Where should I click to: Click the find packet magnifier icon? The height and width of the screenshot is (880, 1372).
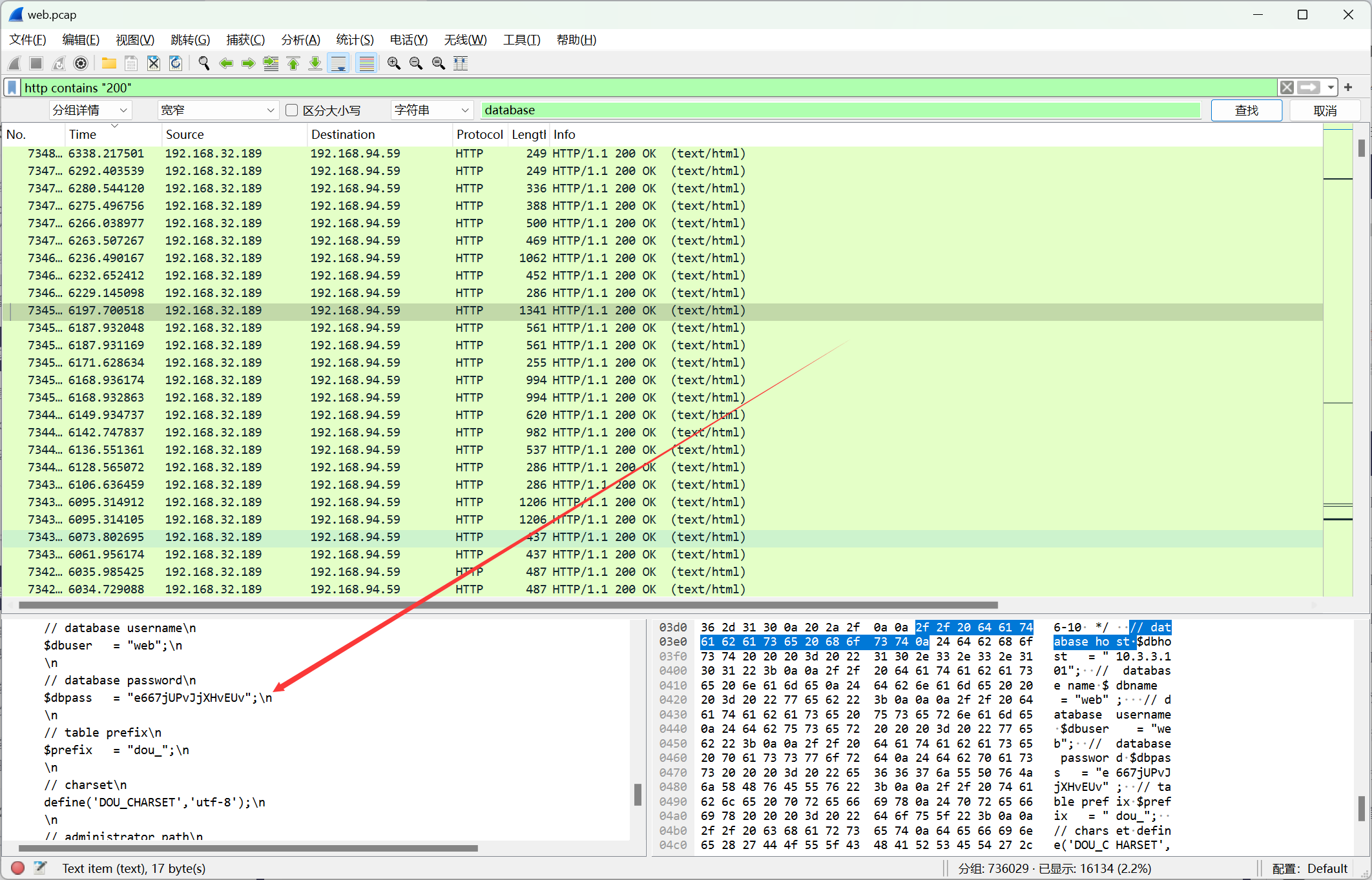coord(204,63)
